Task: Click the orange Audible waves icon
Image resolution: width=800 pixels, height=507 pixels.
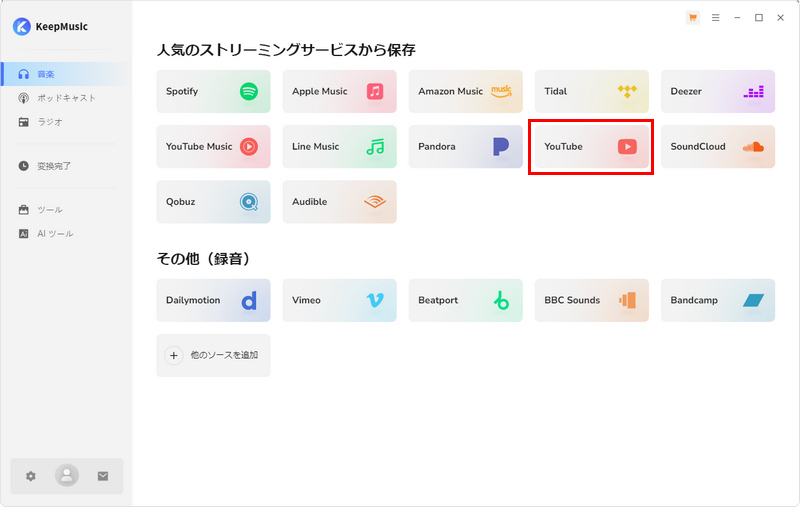Action: [x=375, y=202]
